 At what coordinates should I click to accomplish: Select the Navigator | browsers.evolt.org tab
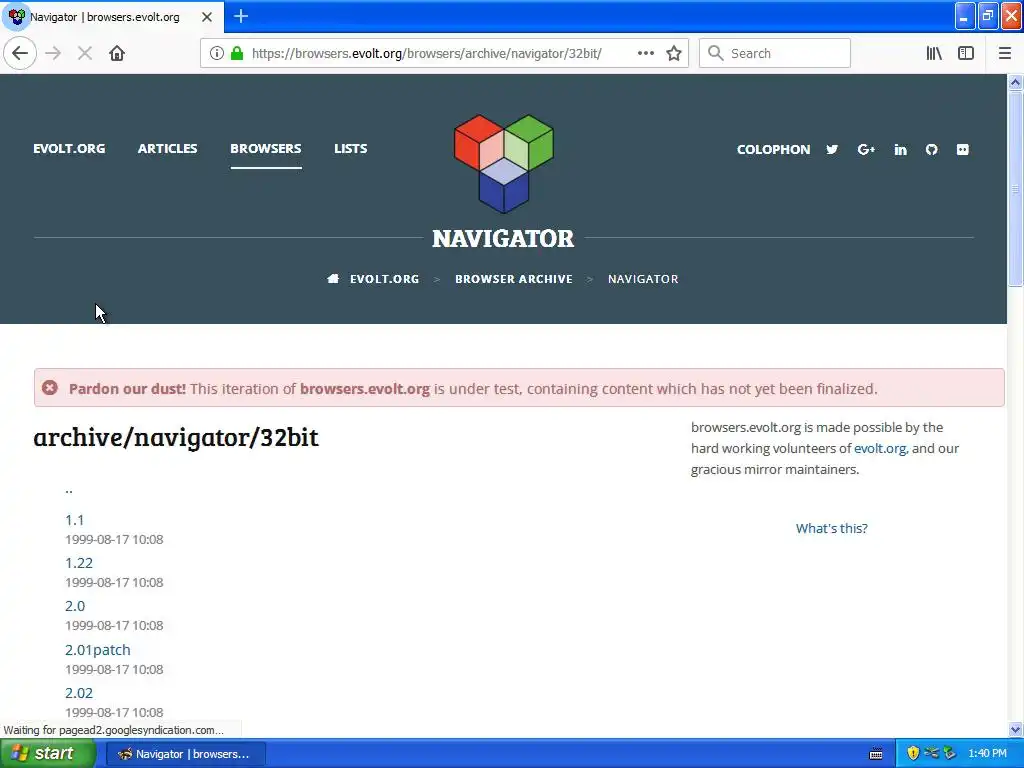(x=112, y=17)
